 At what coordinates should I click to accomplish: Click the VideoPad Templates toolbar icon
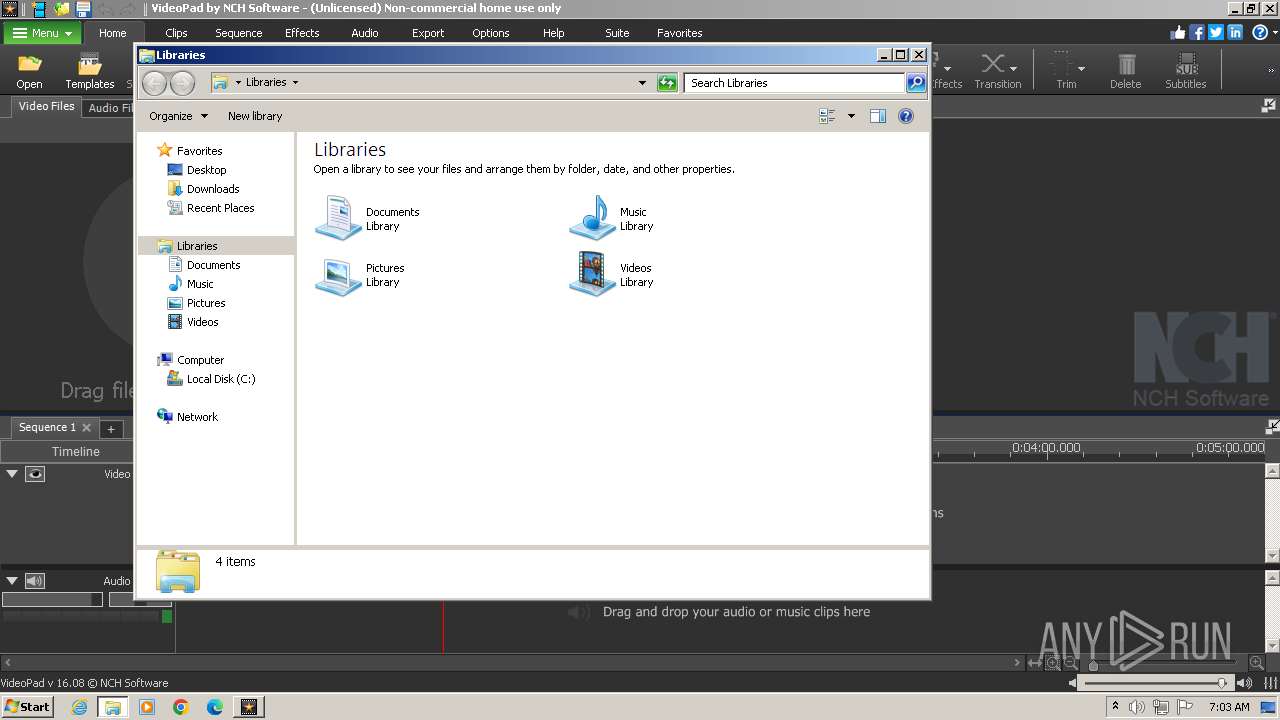pyautogui.click(x=90, y=72)
